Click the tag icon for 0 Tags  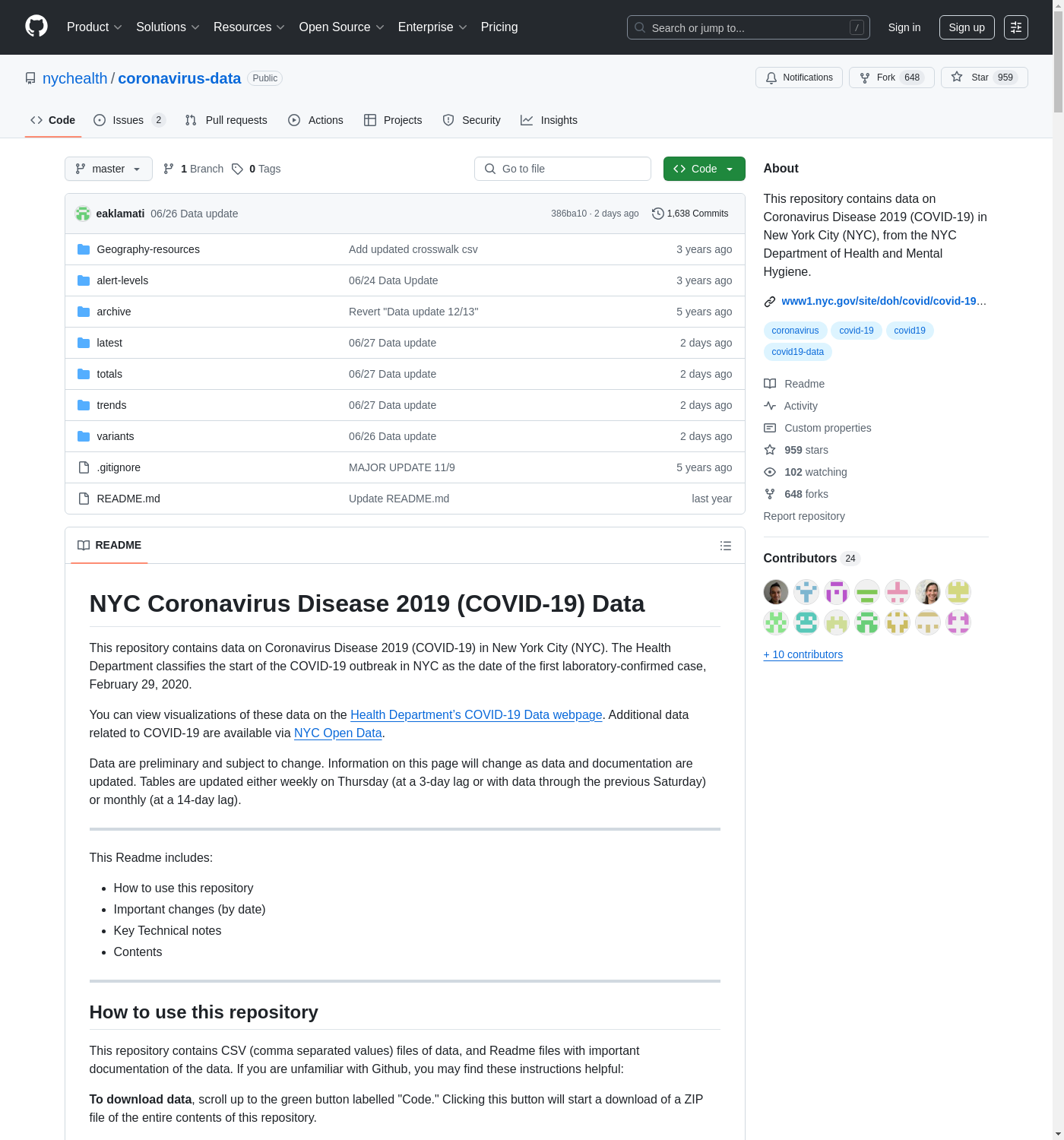coord(238,169)
